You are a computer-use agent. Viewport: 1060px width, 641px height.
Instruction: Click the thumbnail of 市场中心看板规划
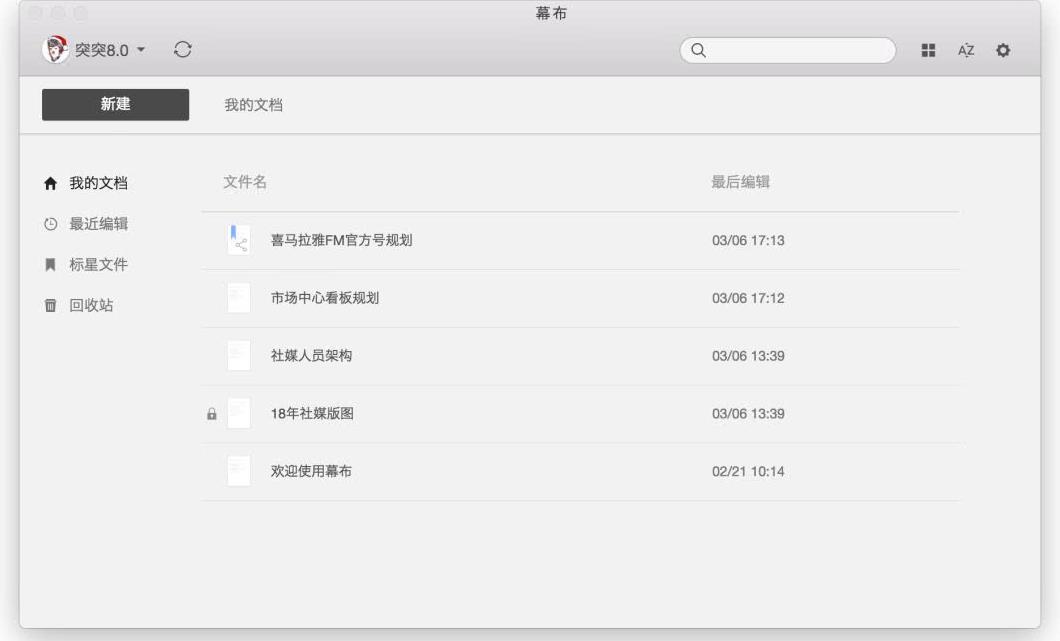coord(239,298)
